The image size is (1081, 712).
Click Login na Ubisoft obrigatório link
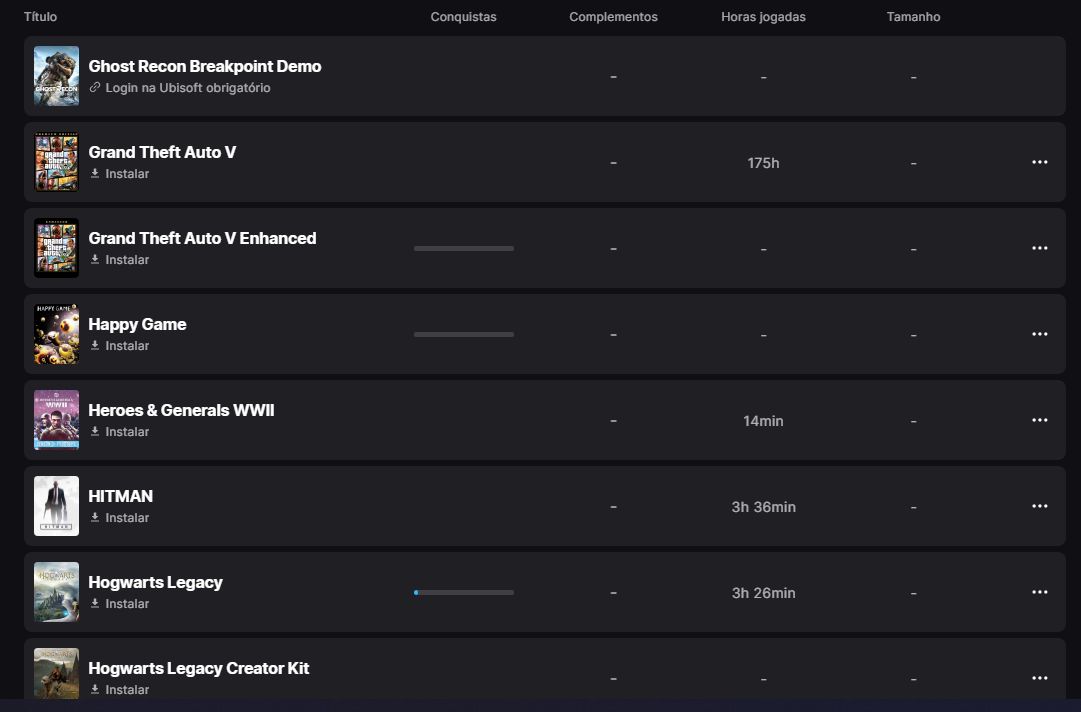tap(188, 88)
